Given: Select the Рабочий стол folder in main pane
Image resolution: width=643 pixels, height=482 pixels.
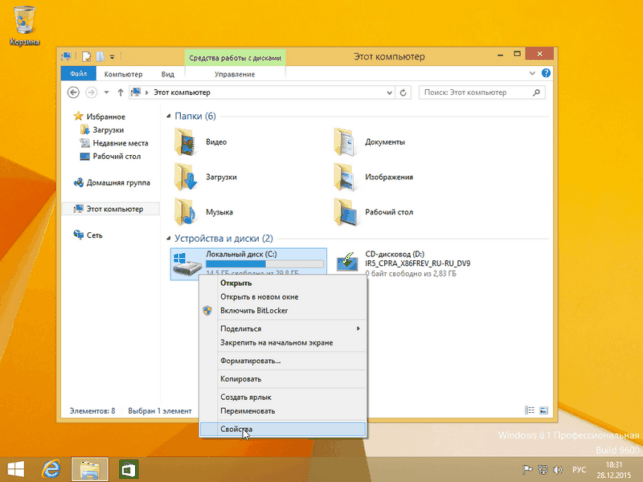Looking at the screenshot, I should (x=374, y=212).
